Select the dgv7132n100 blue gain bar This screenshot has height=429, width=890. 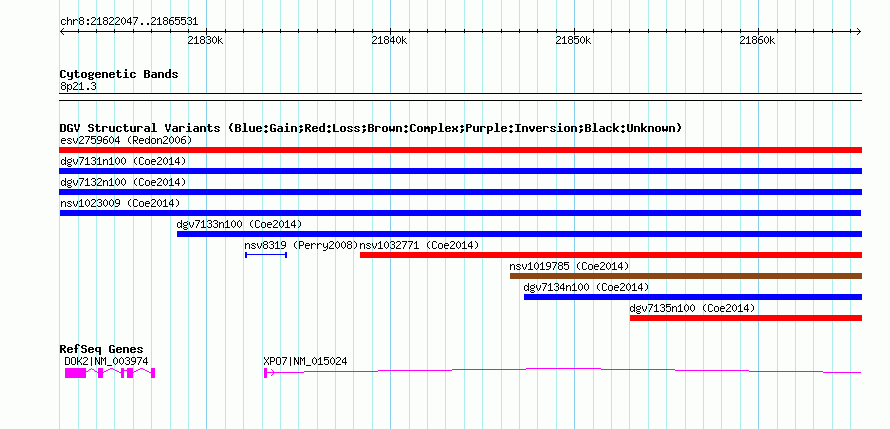coord(460,192)
